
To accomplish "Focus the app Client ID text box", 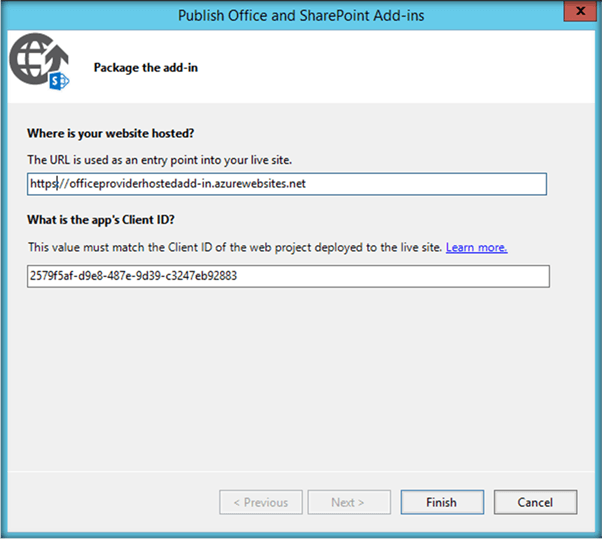I will click(288, 276).
